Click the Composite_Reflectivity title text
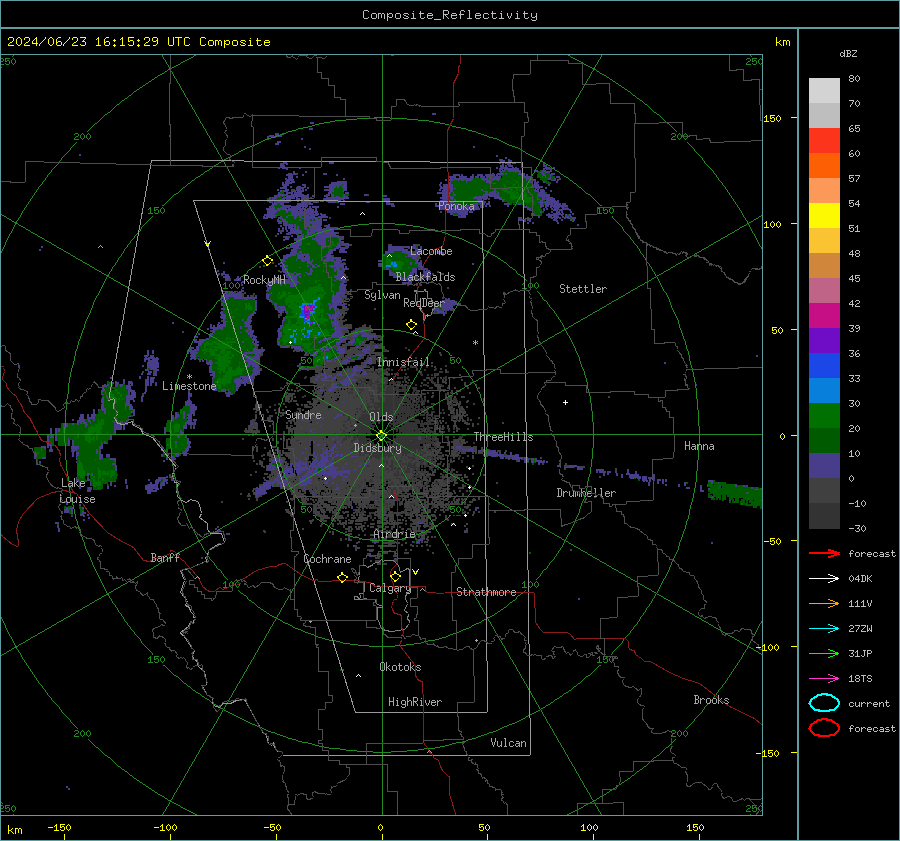Viewport: 900px width, 841px height. tap(450, 15)
